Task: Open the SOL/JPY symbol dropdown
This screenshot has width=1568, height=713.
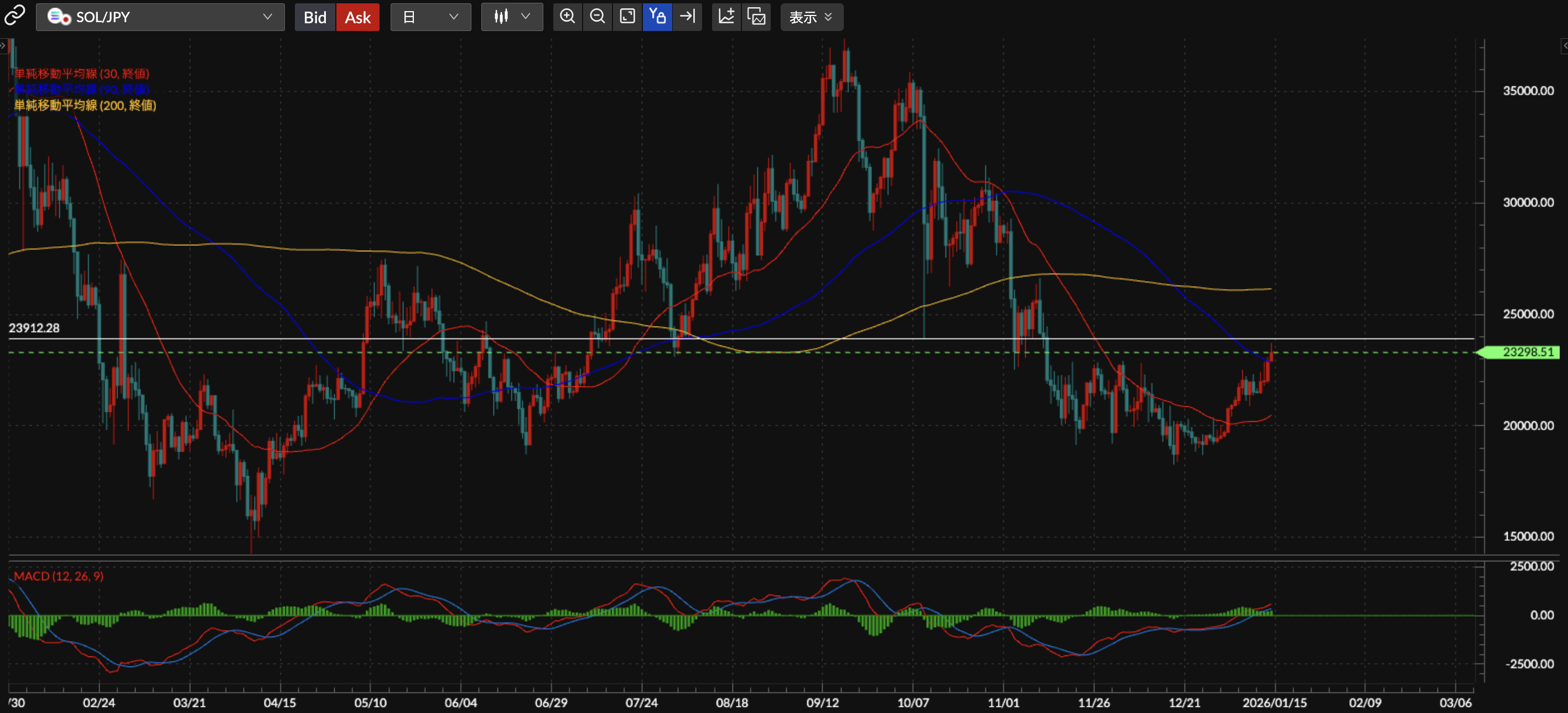Action: (x=160, y=17)
